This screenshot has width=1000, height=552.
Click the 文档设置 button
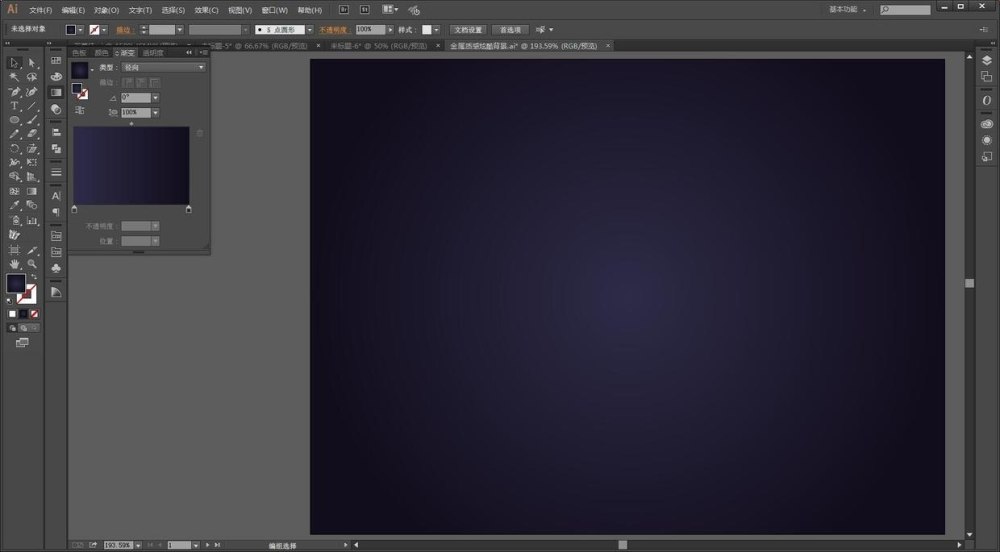(x=468, y=30)
